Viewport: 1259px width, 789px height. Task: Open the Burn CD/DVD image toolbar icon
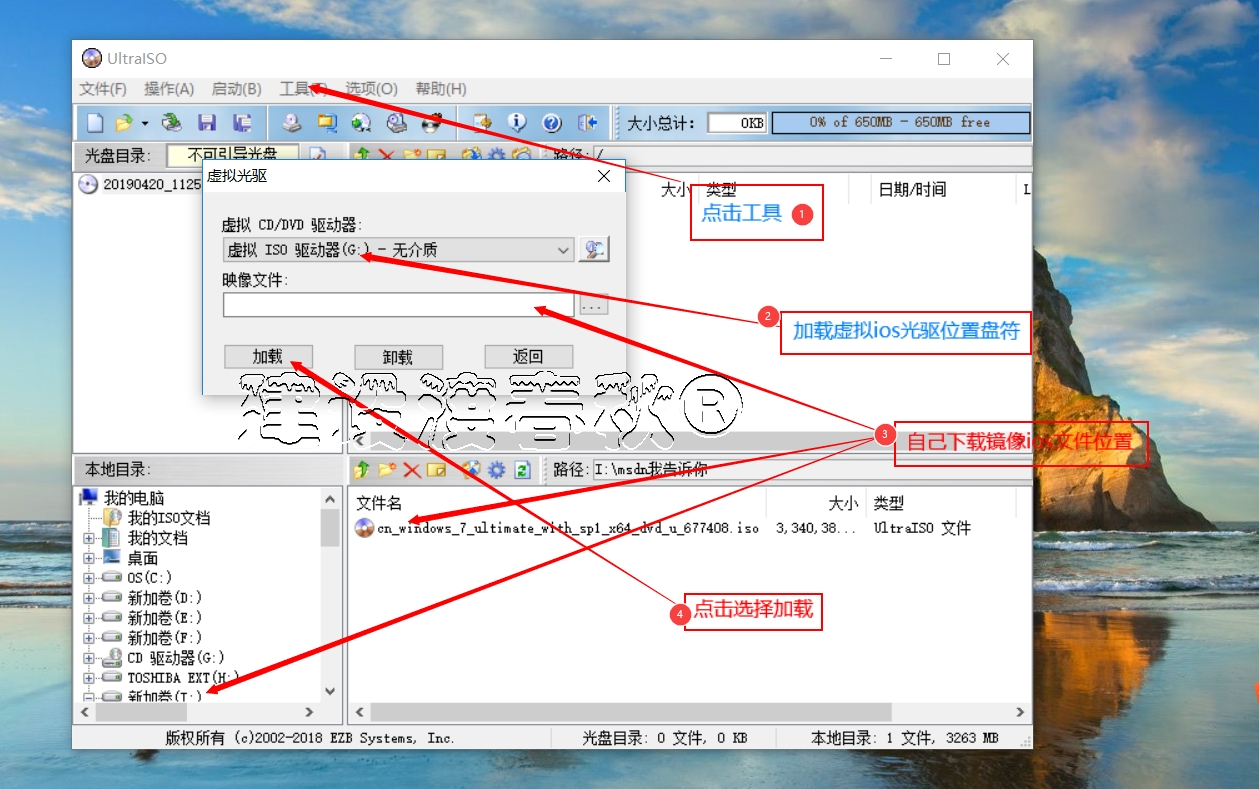[395, 122]
